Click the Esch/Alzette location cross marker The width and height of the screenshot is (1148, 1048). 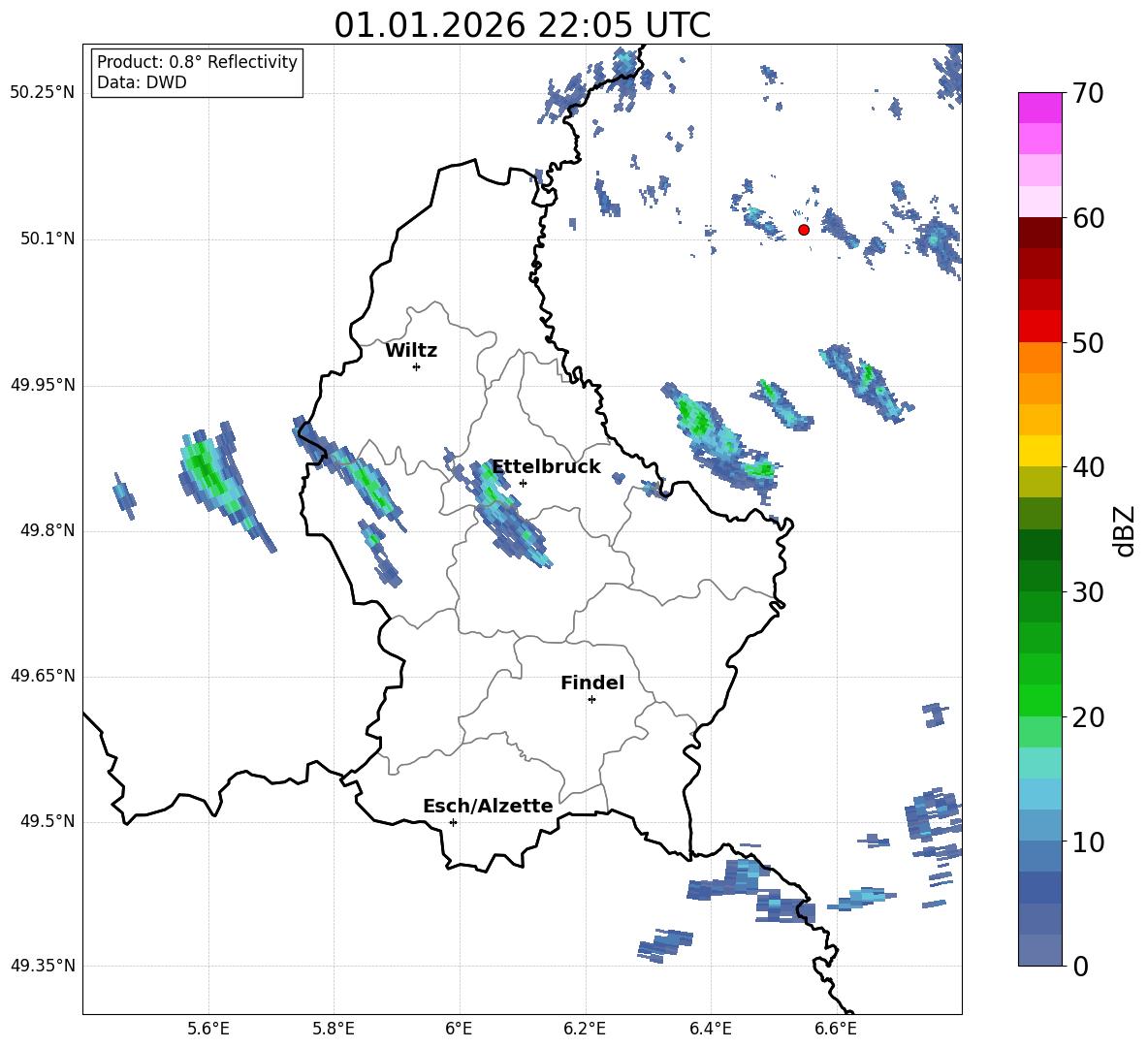tap(453, 822)
